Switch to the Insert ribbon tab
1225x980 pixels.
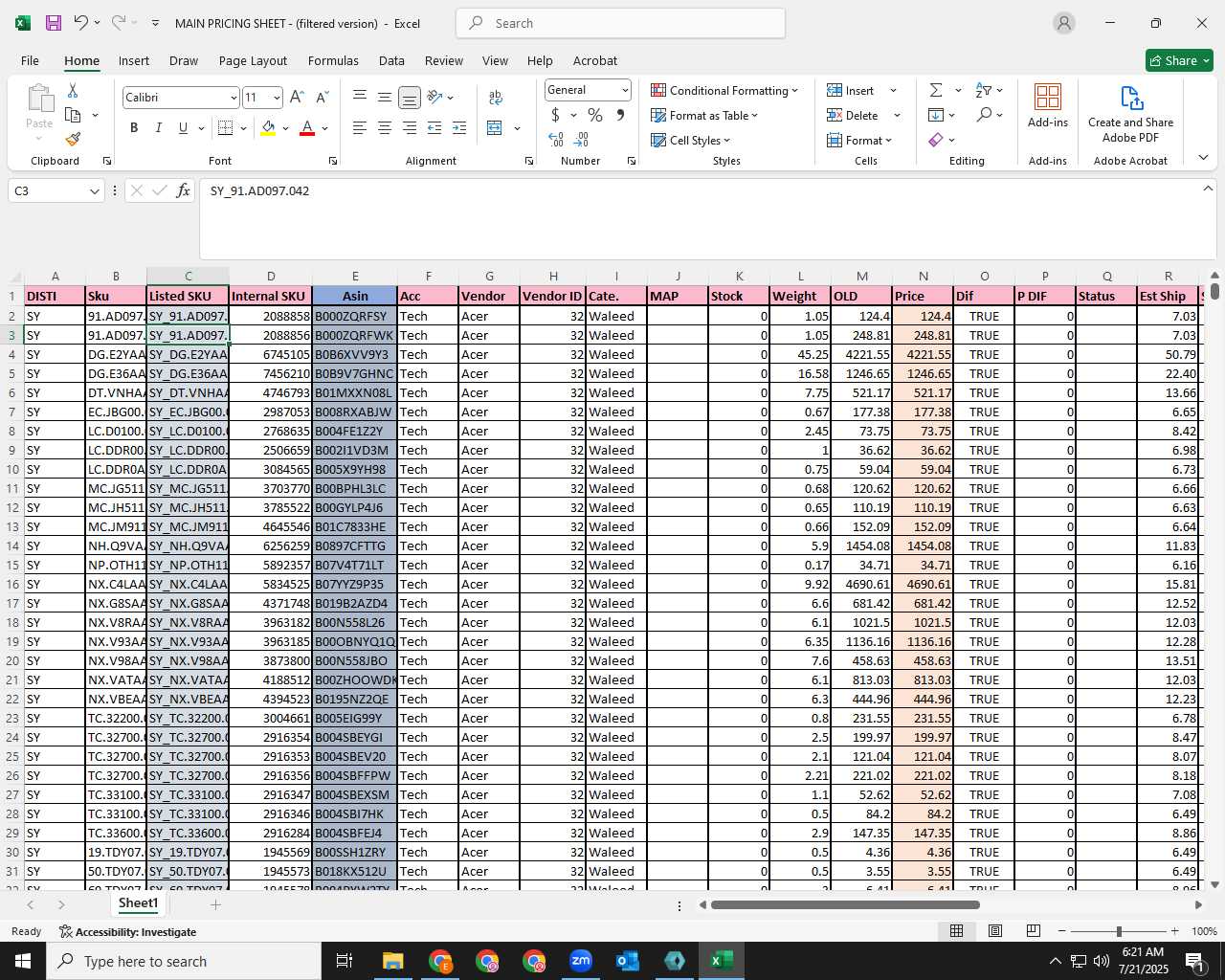[x=134, y=60]
